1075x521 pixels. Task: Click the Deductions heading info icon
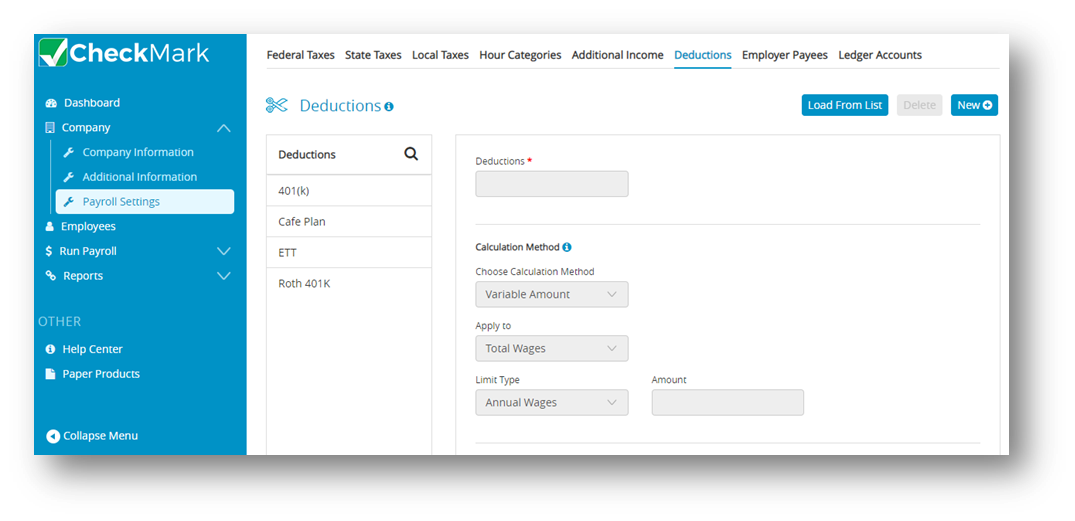pyautogui.click(x=389, y=107)
